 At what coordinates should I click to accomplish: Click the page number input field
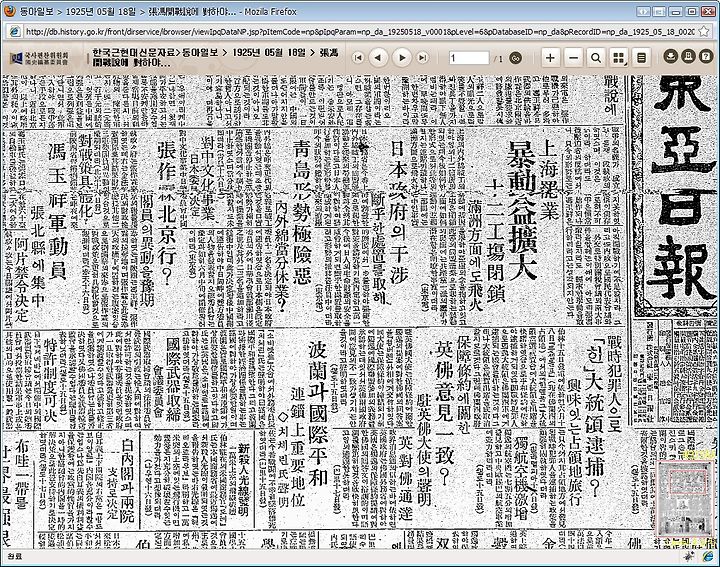[x=469, y=58]
